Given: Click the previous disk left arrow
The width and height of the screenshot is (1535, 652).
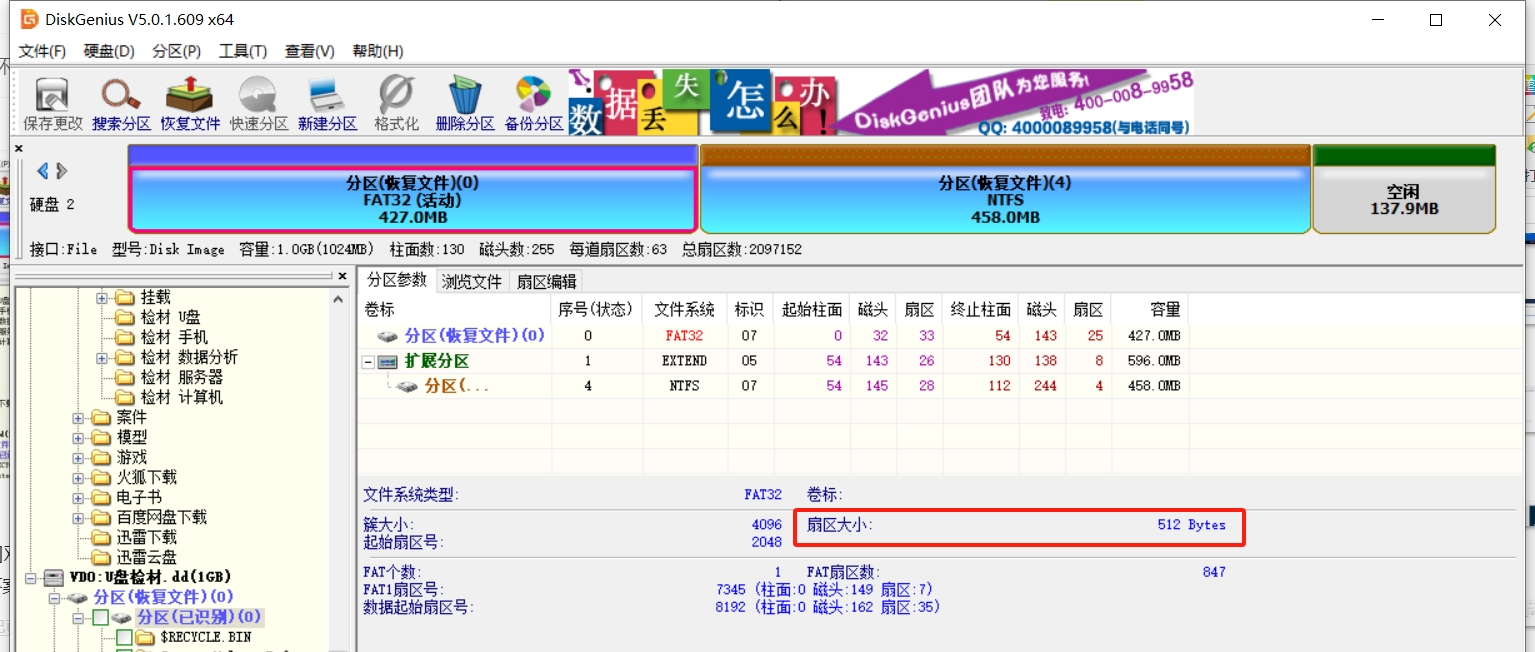Looking at the screenshot, I should coord(42,171).
